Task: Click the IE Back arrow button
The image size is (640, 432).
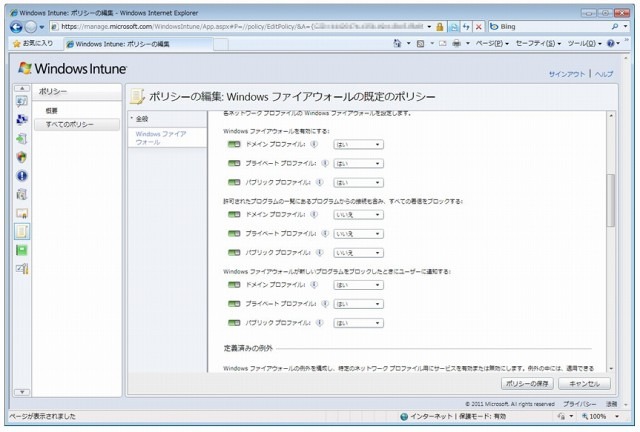Action: [x=16, y=27]
